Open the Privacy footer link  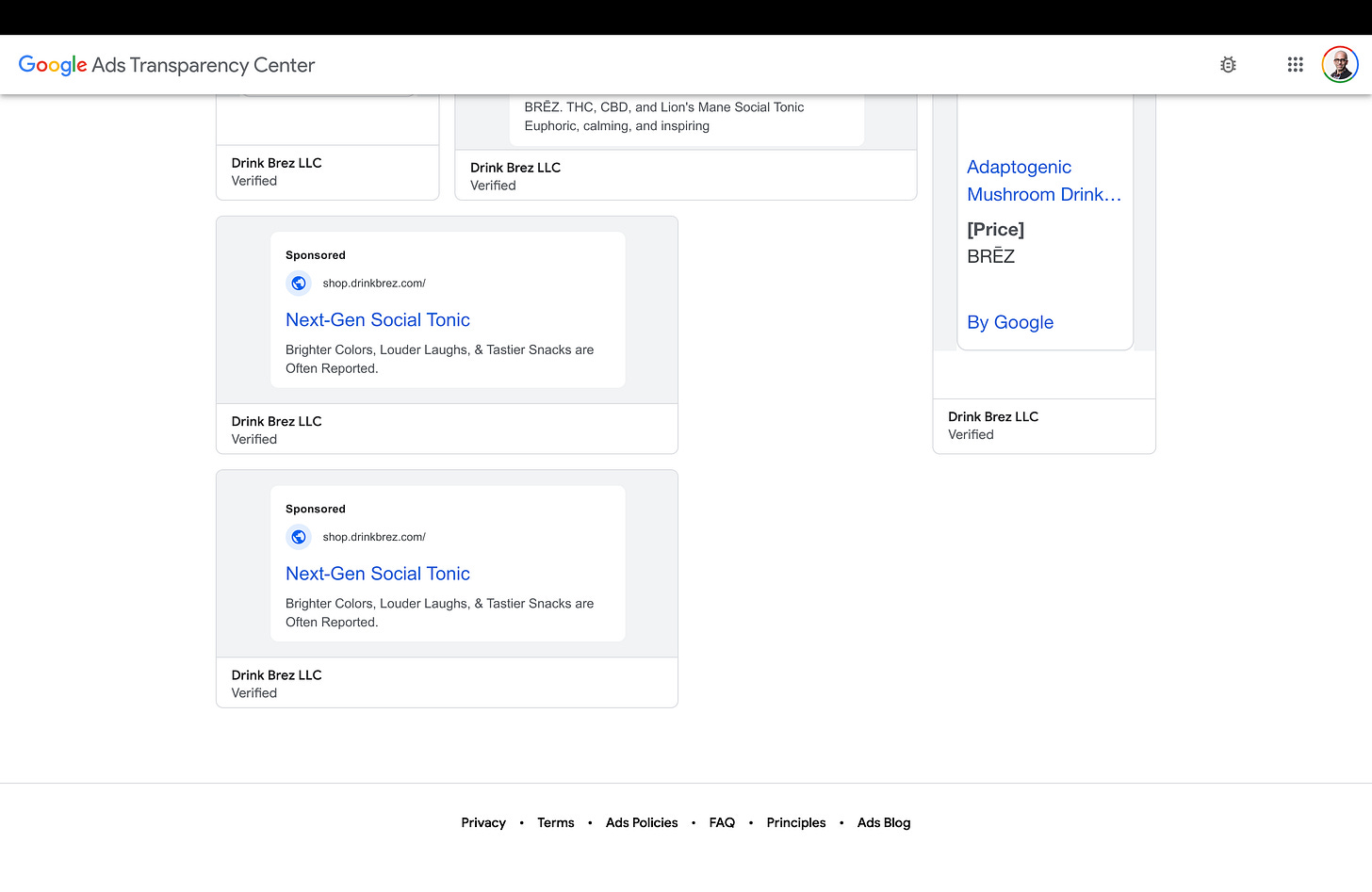[x=483, y=823]
